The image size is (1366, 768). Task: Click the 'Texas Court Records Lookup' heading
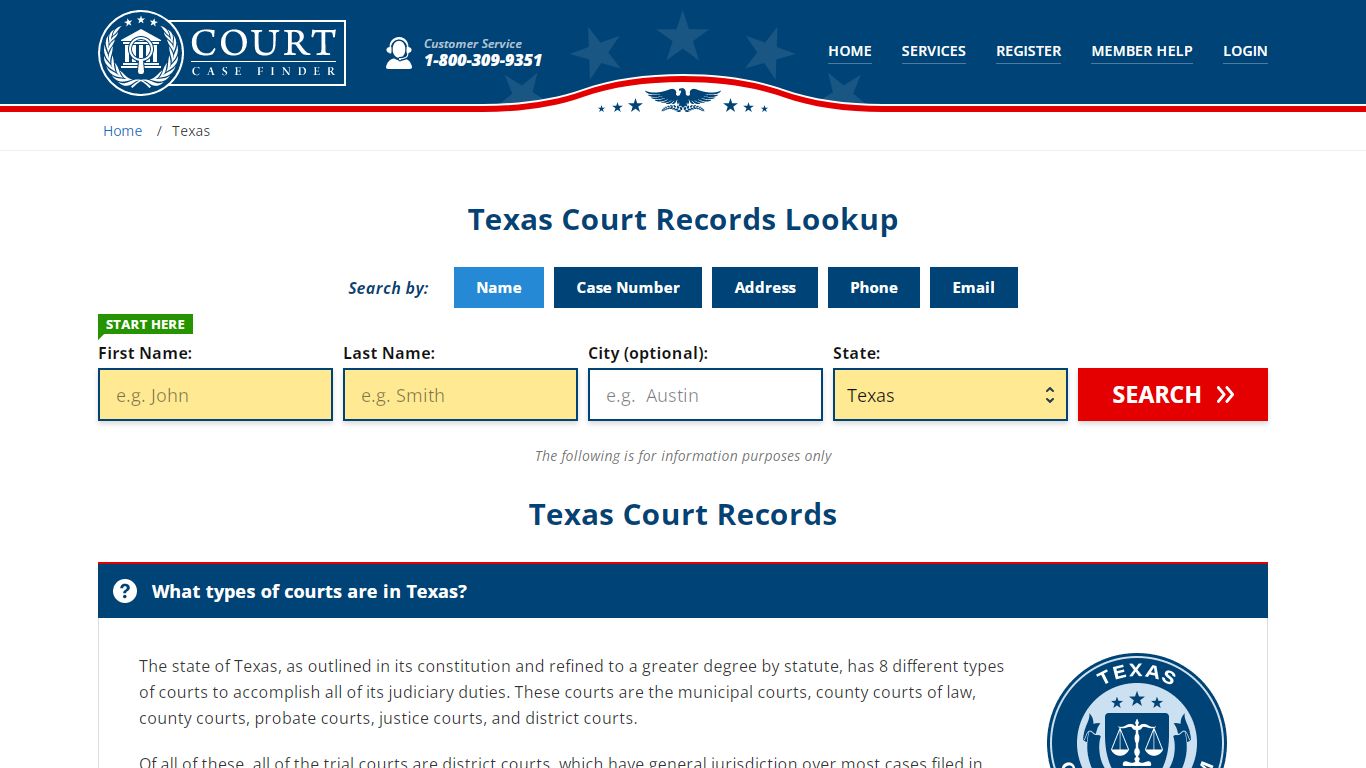coord(683,219)
